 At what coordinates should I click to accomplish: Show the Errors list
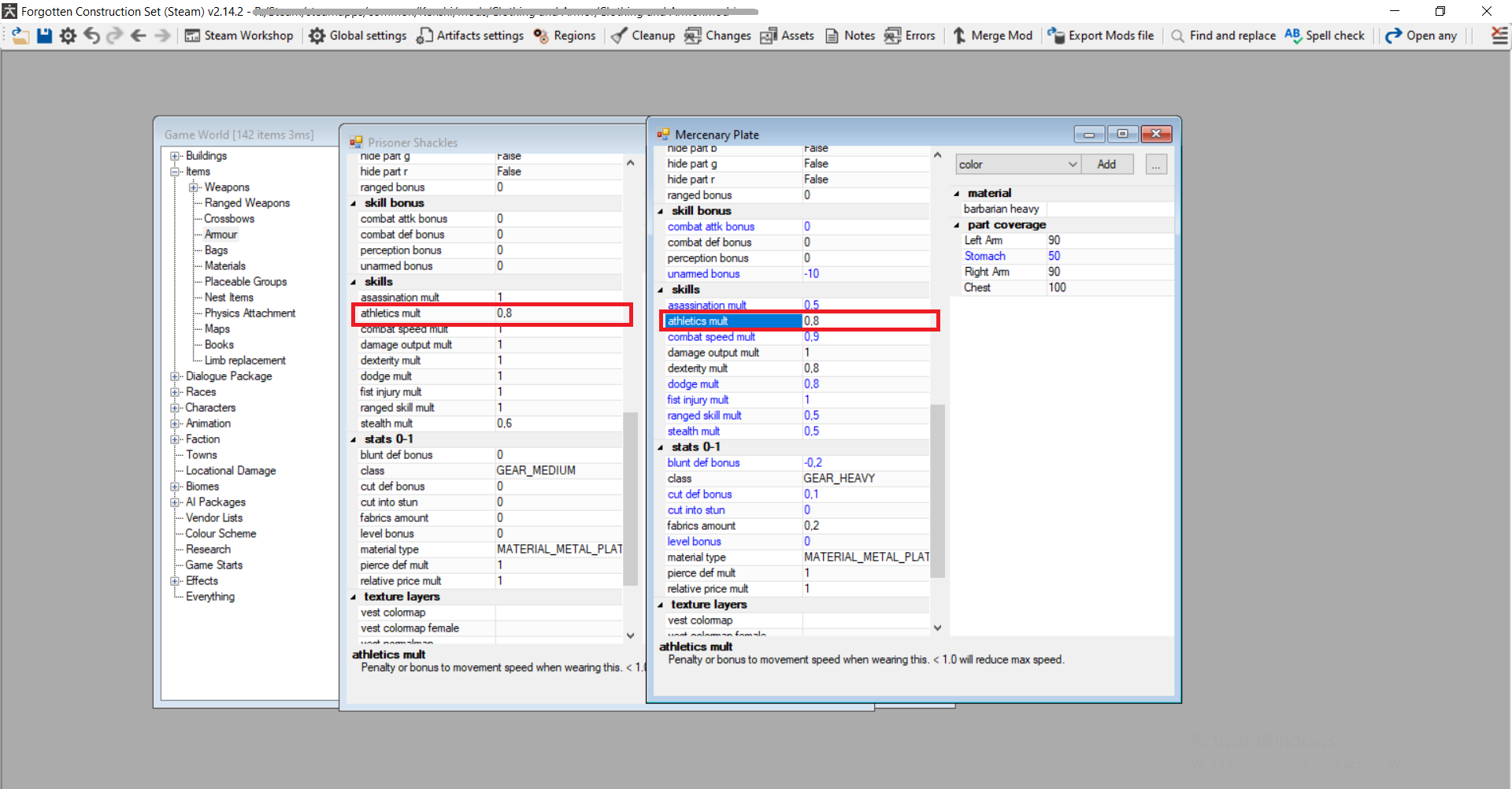pyautogui.click(x=910, y=35)
